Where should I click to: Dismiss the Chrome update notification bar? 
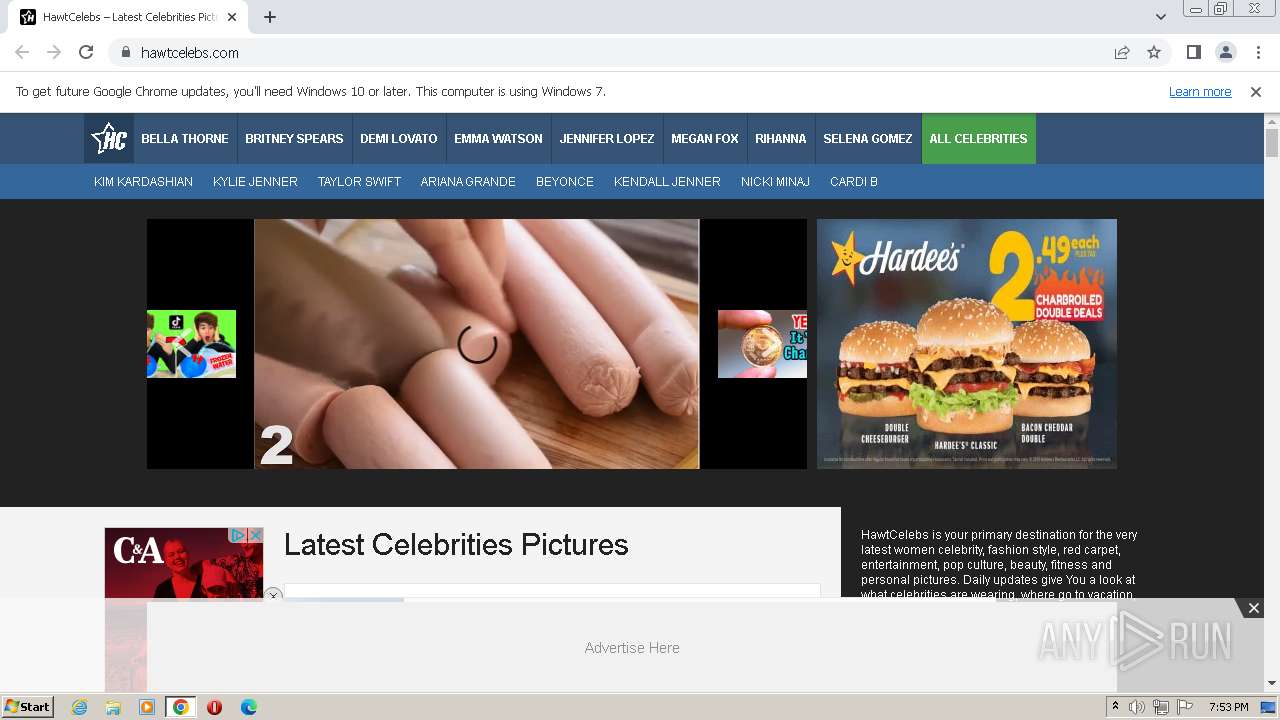(1256, 92)
